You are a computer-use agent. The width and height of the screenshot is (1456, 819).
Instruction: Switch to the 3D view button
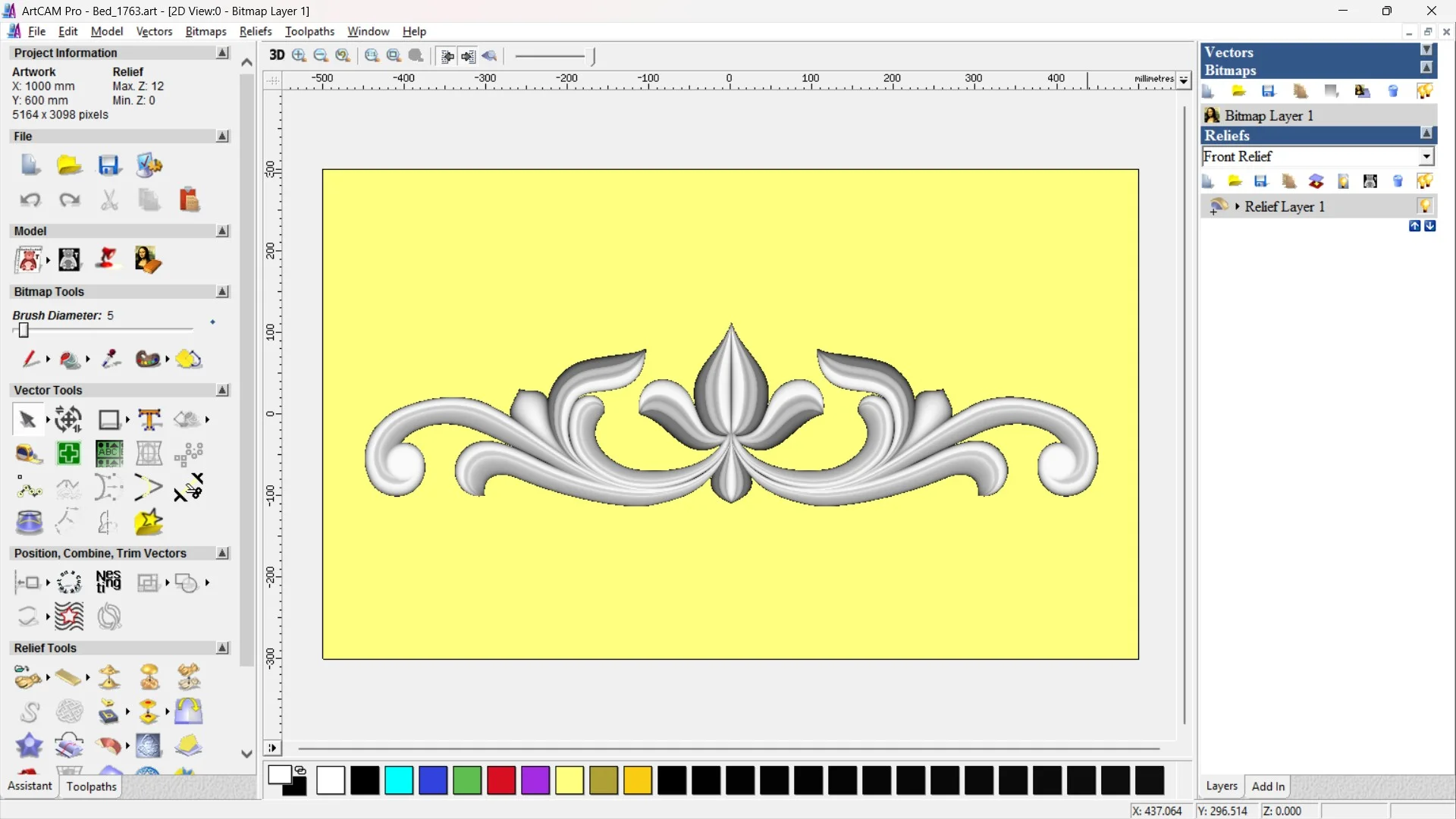point(277,55)
